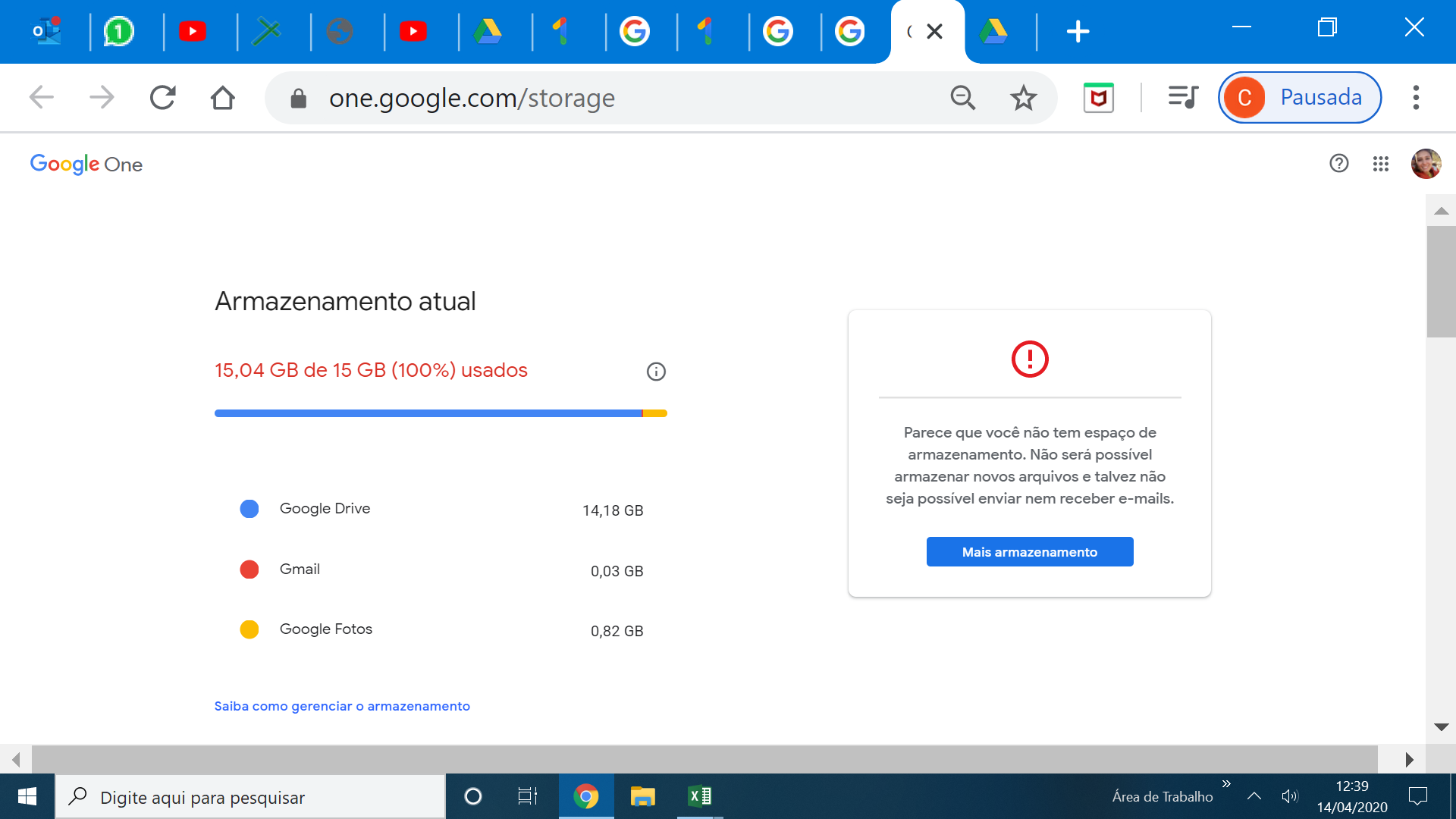
Task: Show hidden system tray icons
Action: [1254, 796]
